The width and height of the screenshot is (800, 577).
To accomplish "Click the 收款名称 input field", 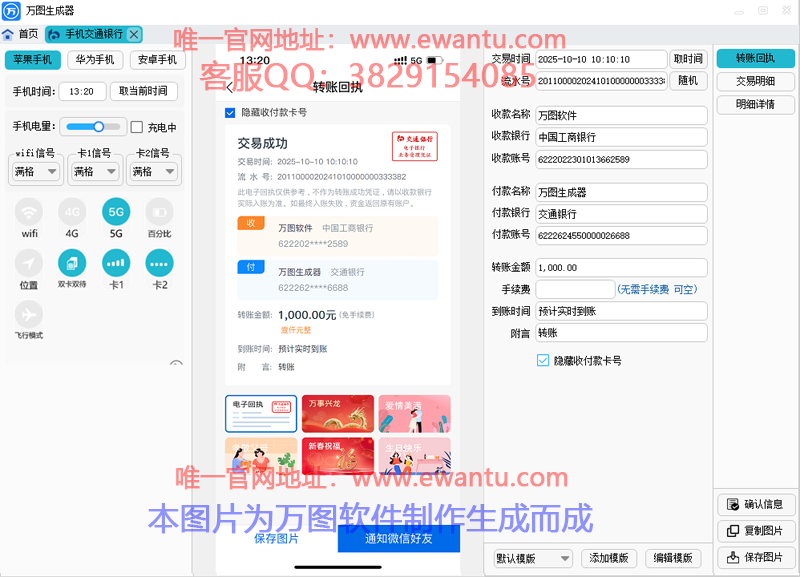I will click(621, 115).
